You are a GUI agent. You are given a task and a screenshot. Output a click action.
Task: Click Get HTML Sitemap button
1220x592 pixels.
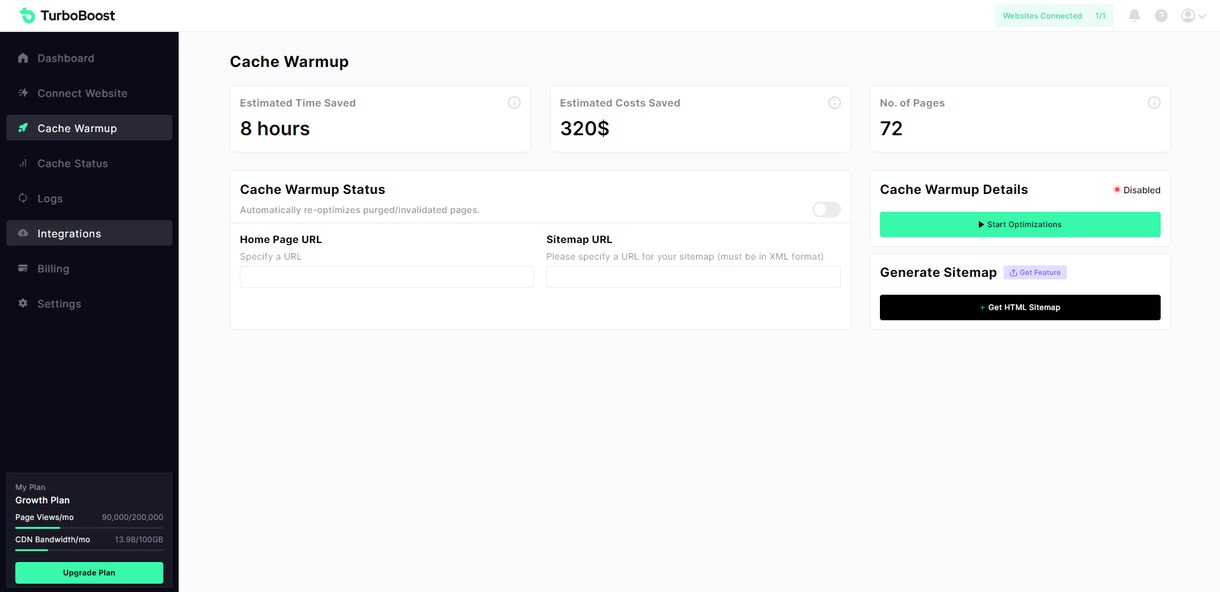[x=1020, y=307]
